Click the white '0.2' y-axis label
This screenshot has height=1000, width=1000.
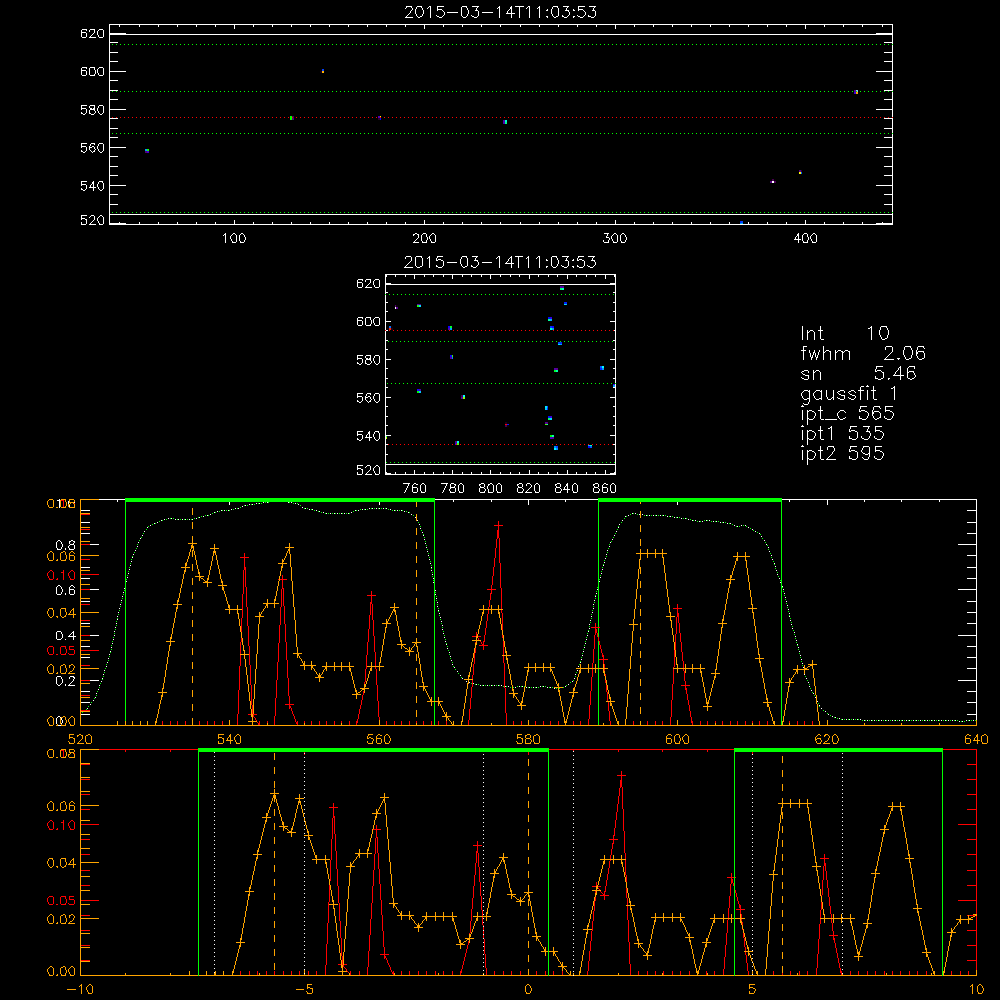[x=66, y=681]
